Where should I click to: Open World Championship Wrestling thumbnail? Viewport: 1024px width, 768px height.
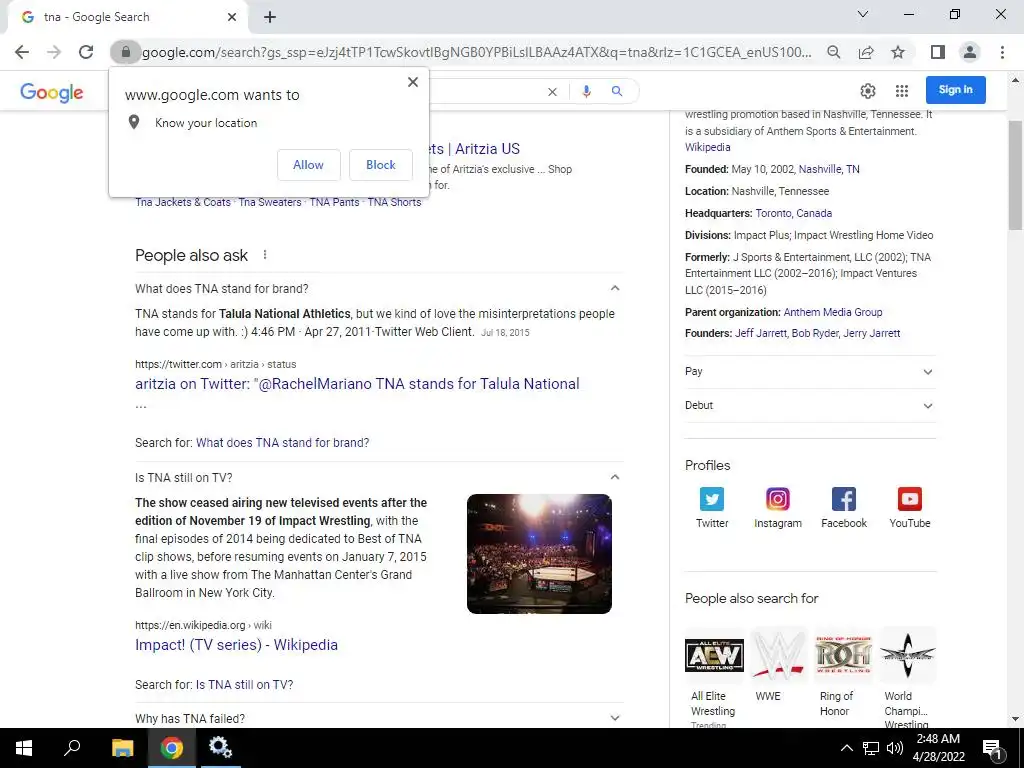click(x=908, y=656)
